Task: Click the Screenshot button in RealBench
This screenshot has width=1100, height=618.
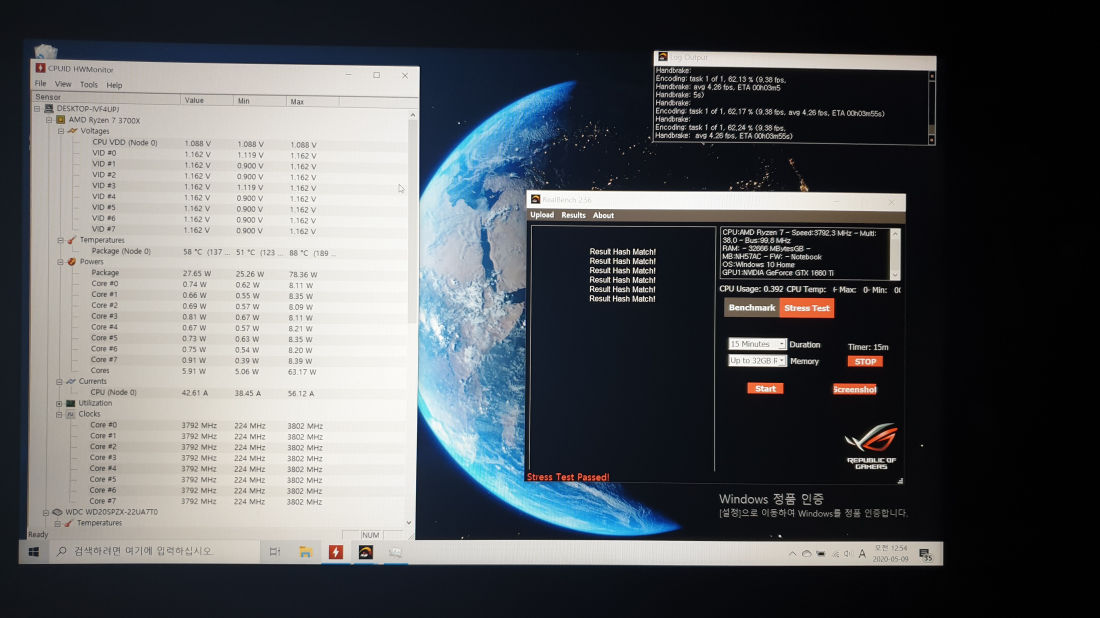Action: pyautogui.click(x=854, y=389)
